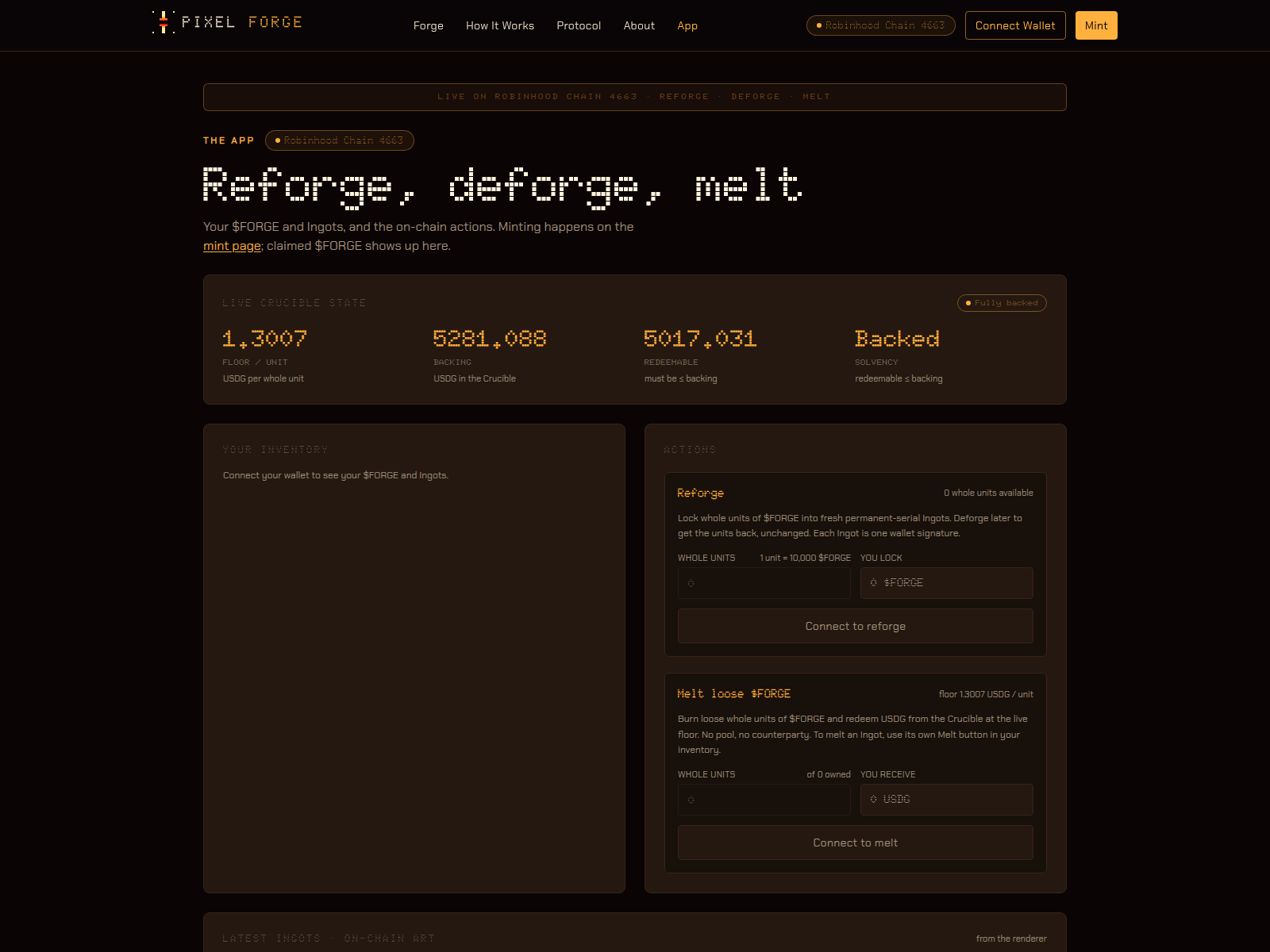The image size is (1270, 952).
Task: Click the redeemable value 5017.031
Action: coord(700,339)
